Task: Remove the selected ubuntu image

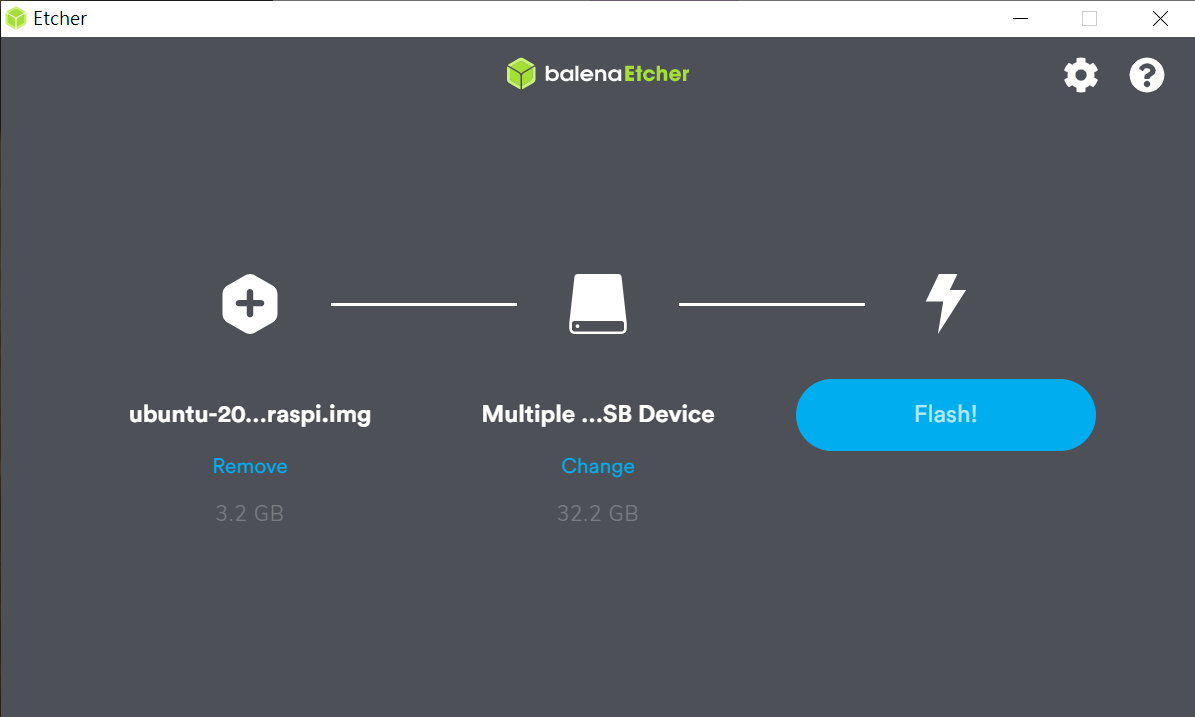Action: point(250,466)
